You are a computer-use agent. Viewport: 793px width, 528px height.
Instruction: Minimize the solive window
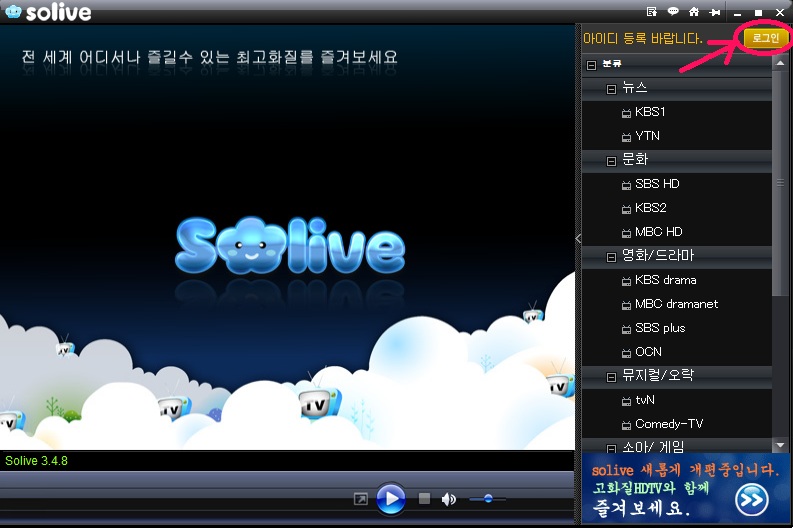click(737, 13)
